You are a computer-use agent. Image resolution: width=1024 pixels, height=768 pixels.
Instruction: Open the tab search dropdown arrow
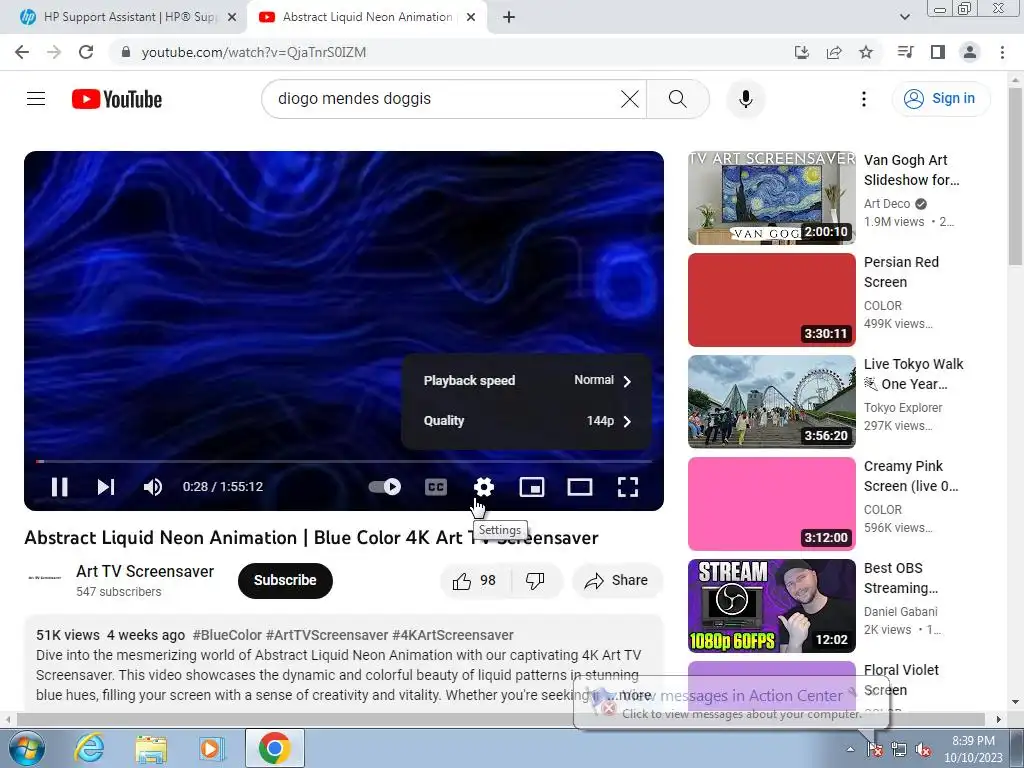coord(904,18)
